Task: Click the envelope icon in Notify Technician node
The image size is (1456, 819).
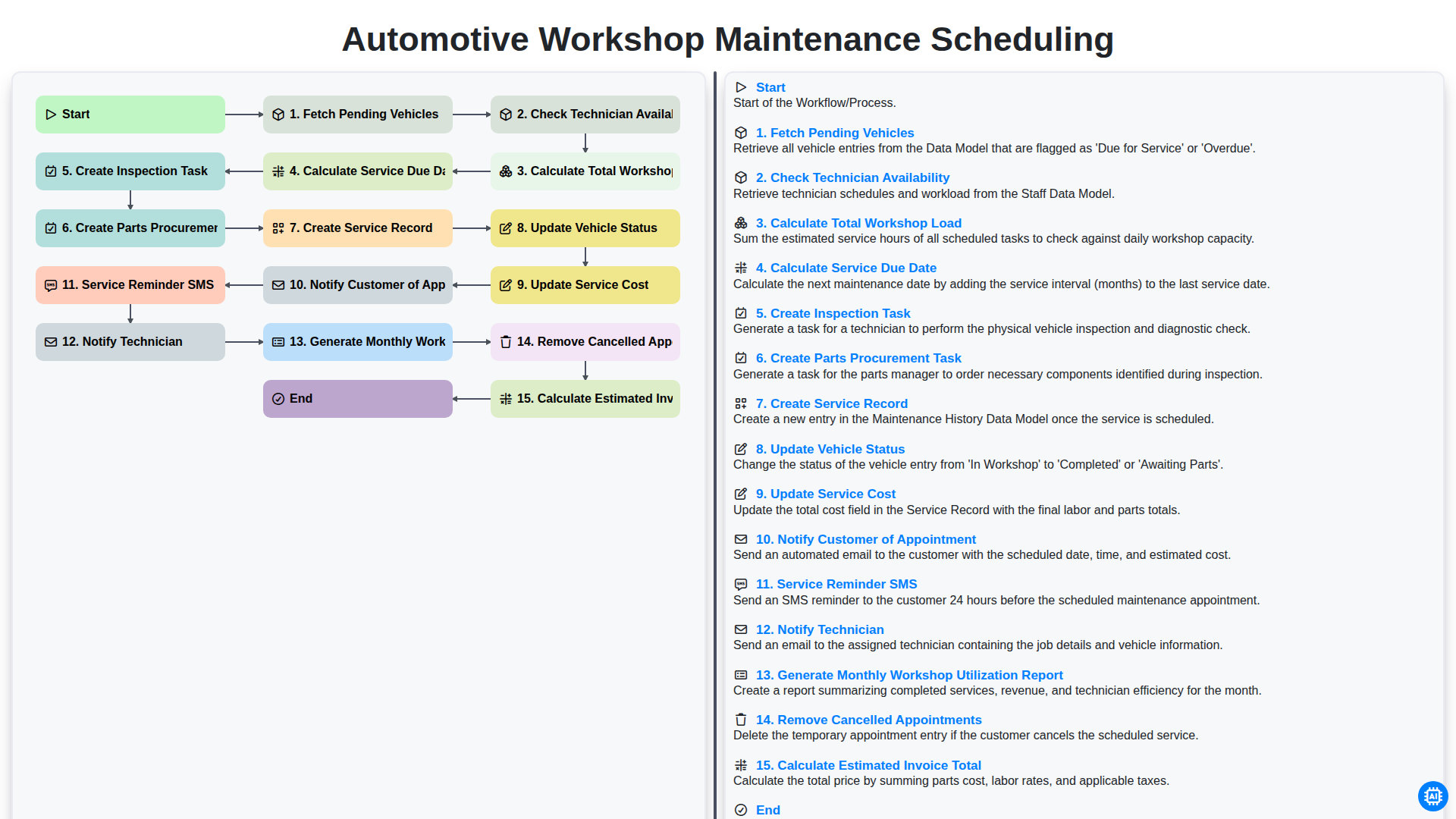Action: click(x=51, y=342)
